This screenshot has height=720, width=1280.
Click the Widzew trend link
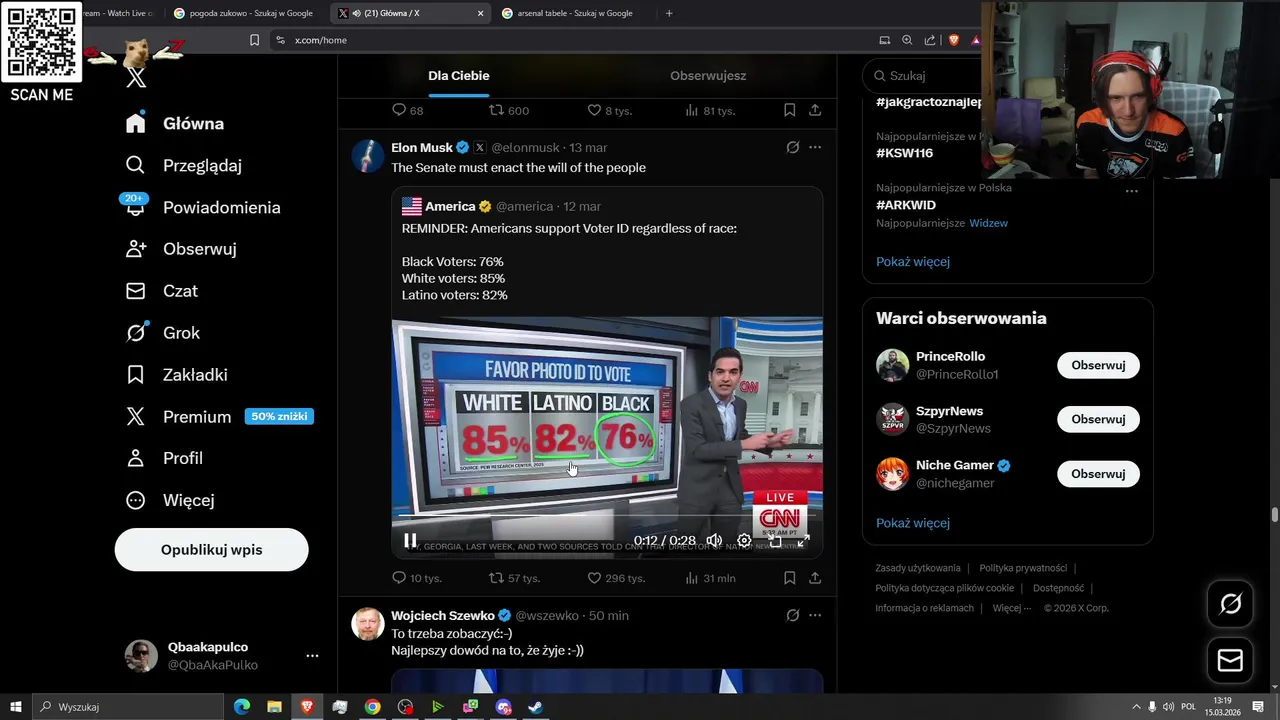click(x=988, y=223)
